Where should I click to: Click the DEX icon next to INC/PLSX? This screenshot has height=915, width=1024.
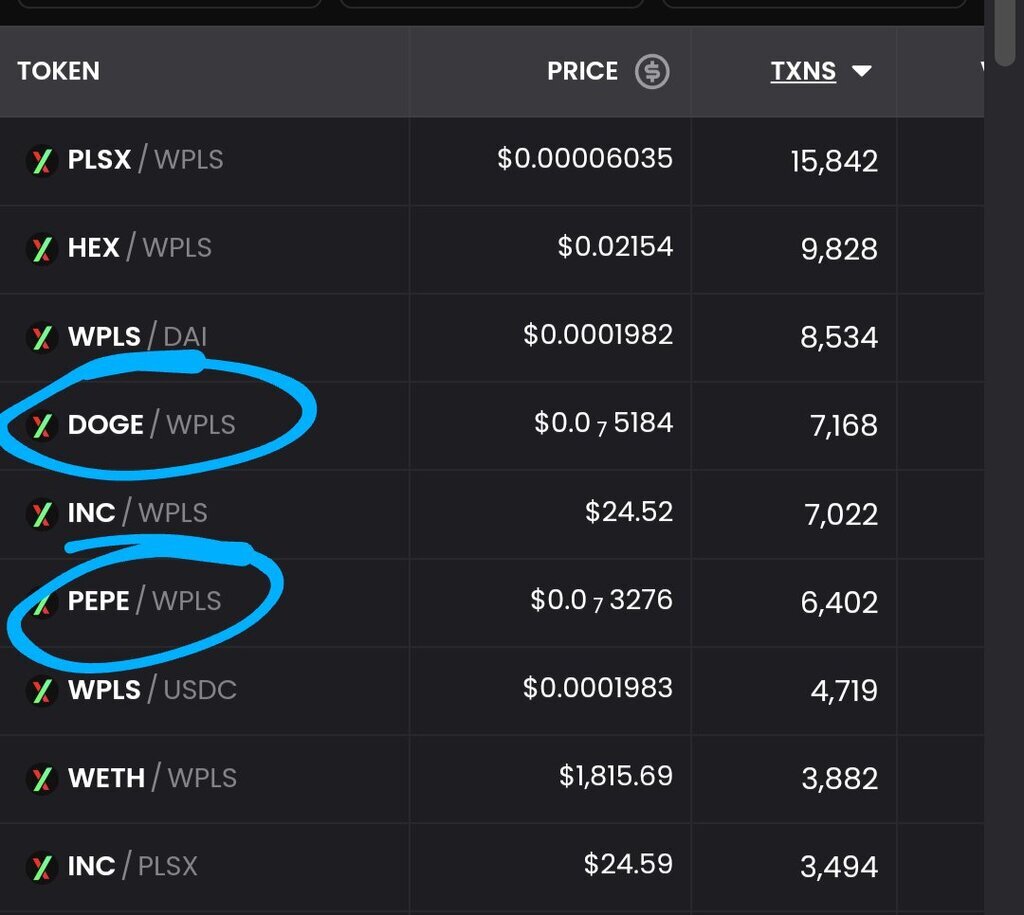[x=41, y=866]
